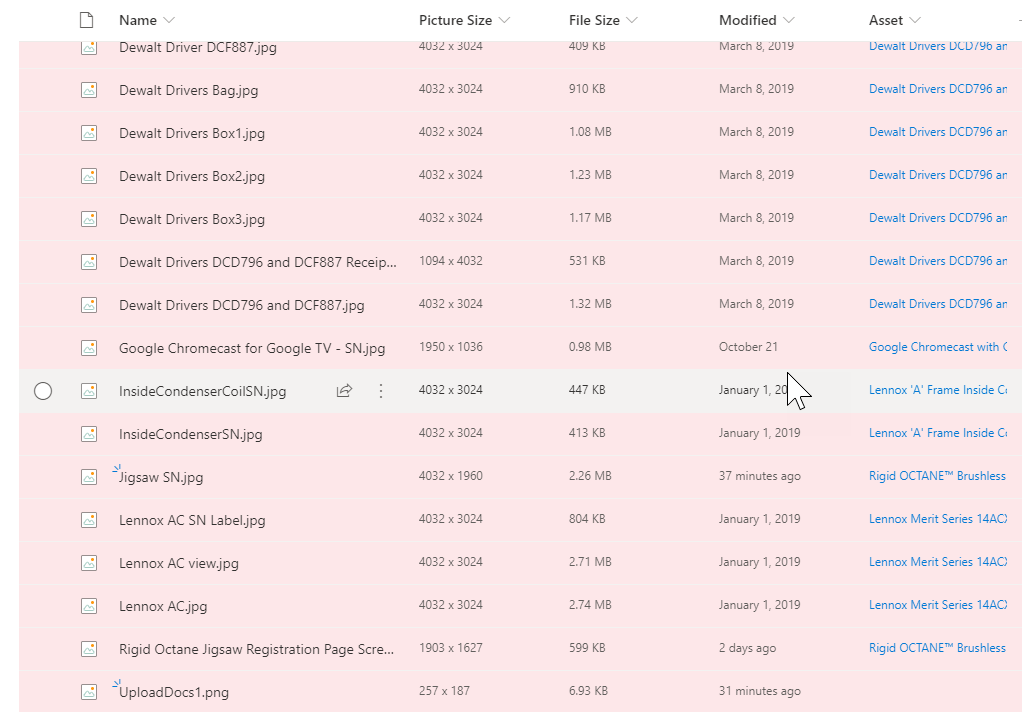
Task: Click the 910 KB file size cell
Action: pos(587,89)
